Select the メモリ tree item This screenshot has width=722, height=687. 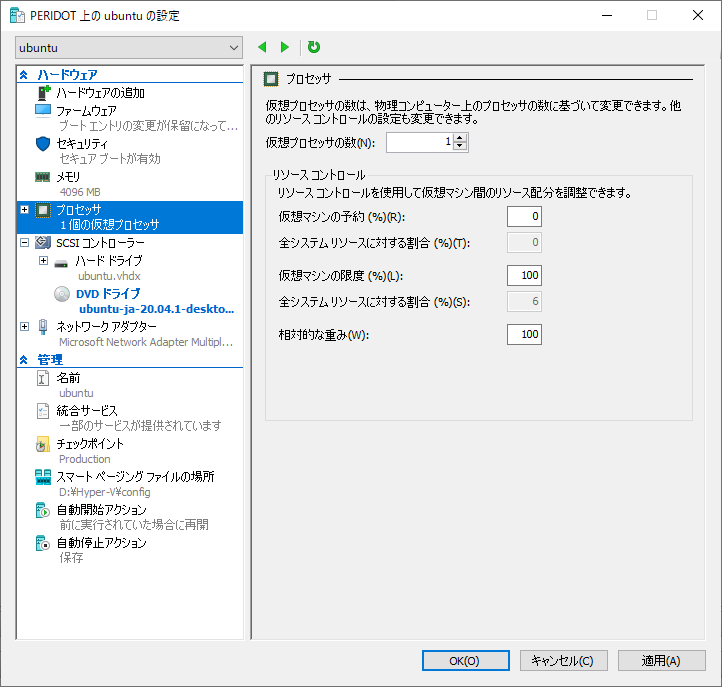click(x=130, y=184)
